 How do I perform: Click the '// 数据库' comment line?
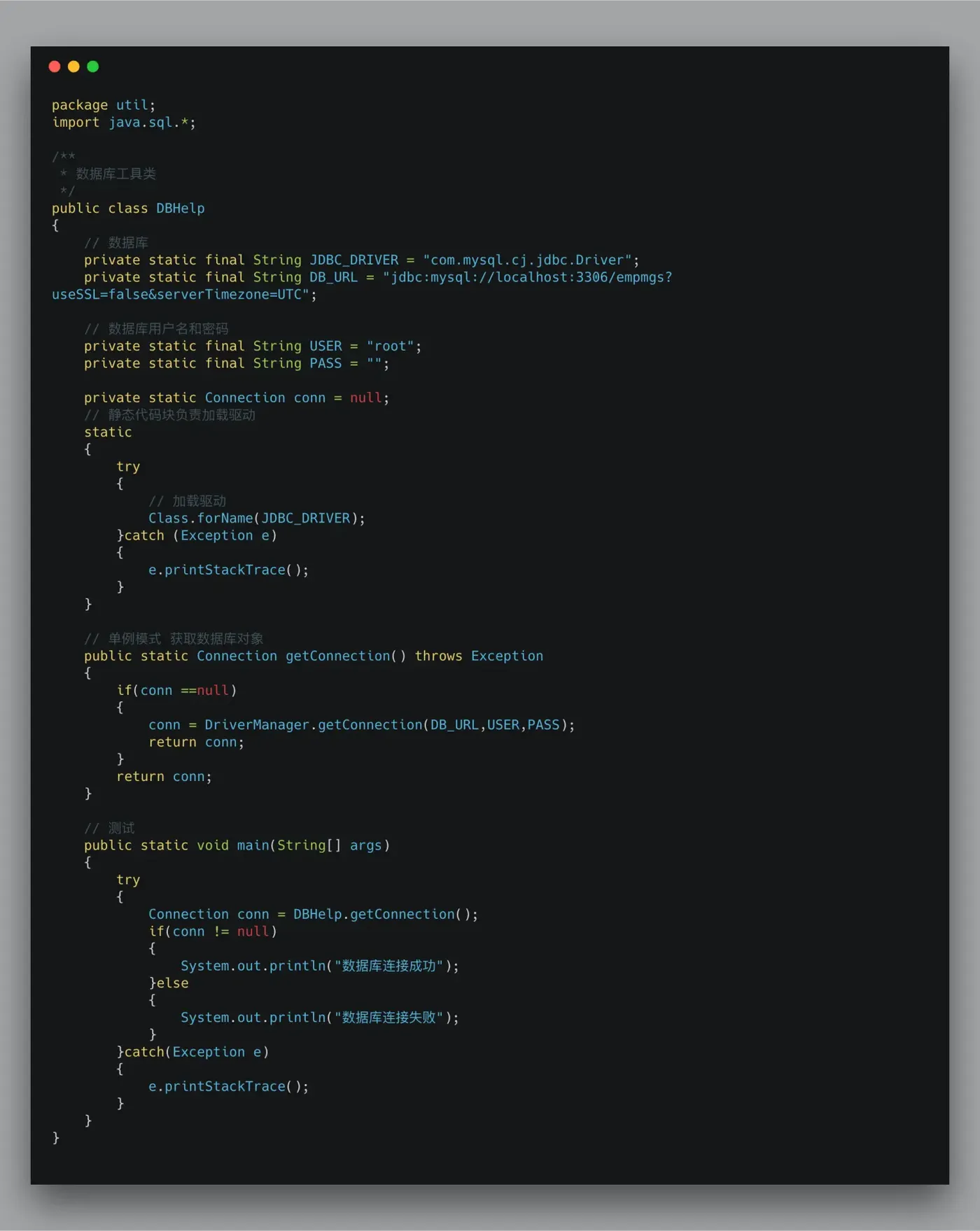click(x=116, y=243)
